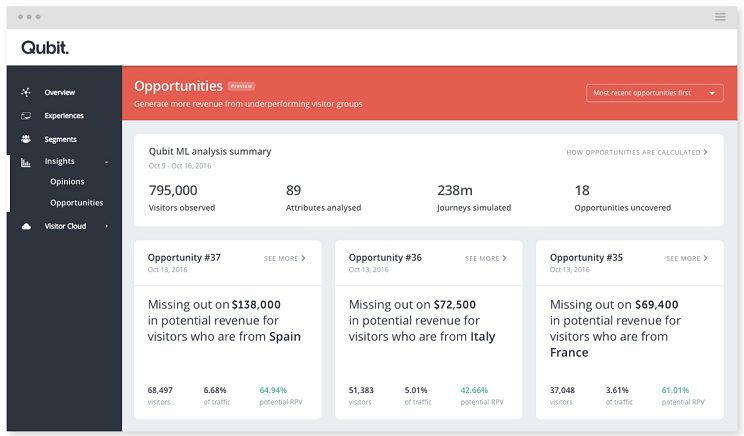This screenshot has width=744, height=436.
Task: Click the Qubit ML analysis summary heading
Action: click(x=210, y=151)
